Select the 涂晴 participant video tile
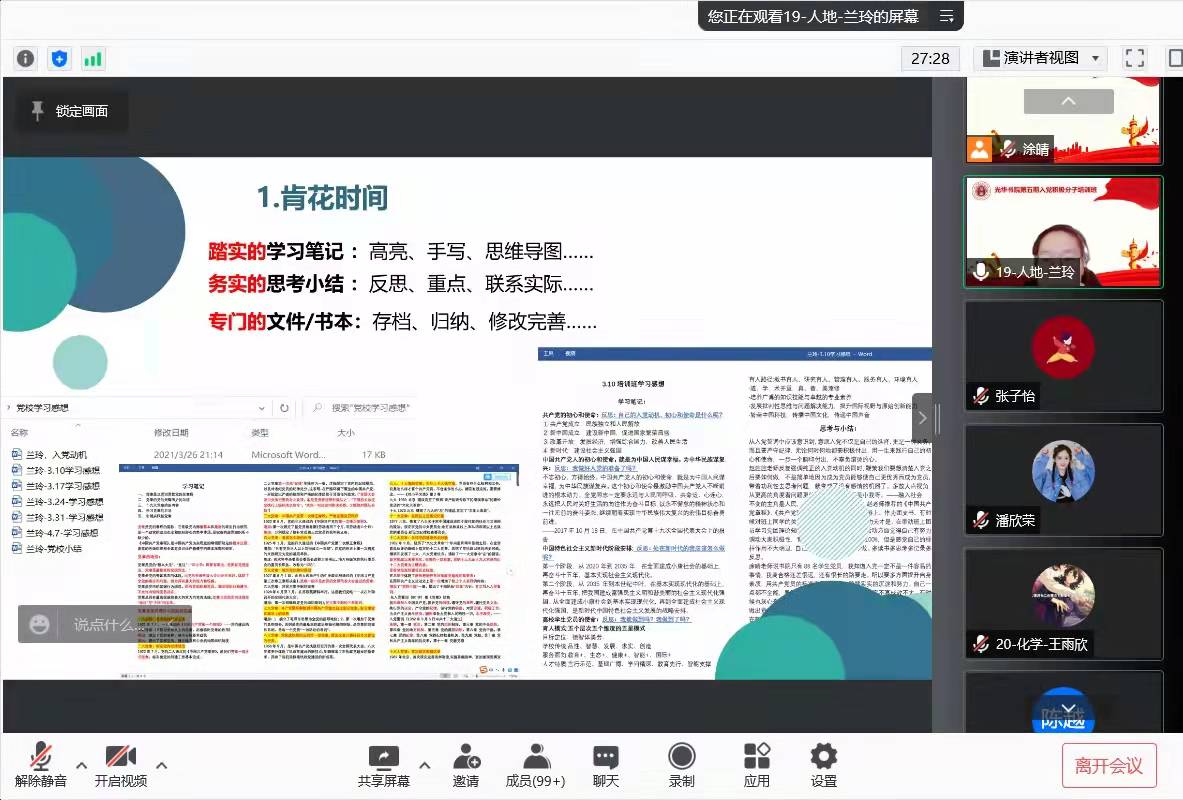1183x800 pixels. [x=1063, y=121]
